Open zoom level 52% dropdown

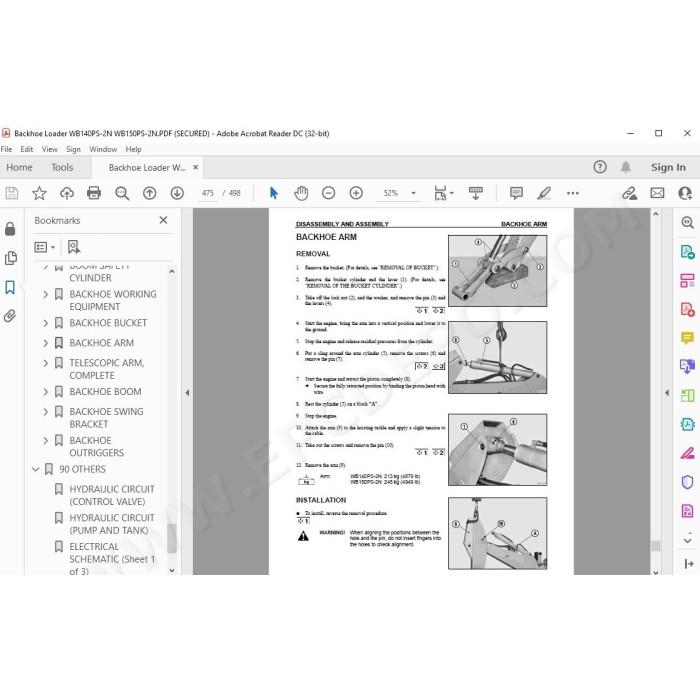click(414, 193)
